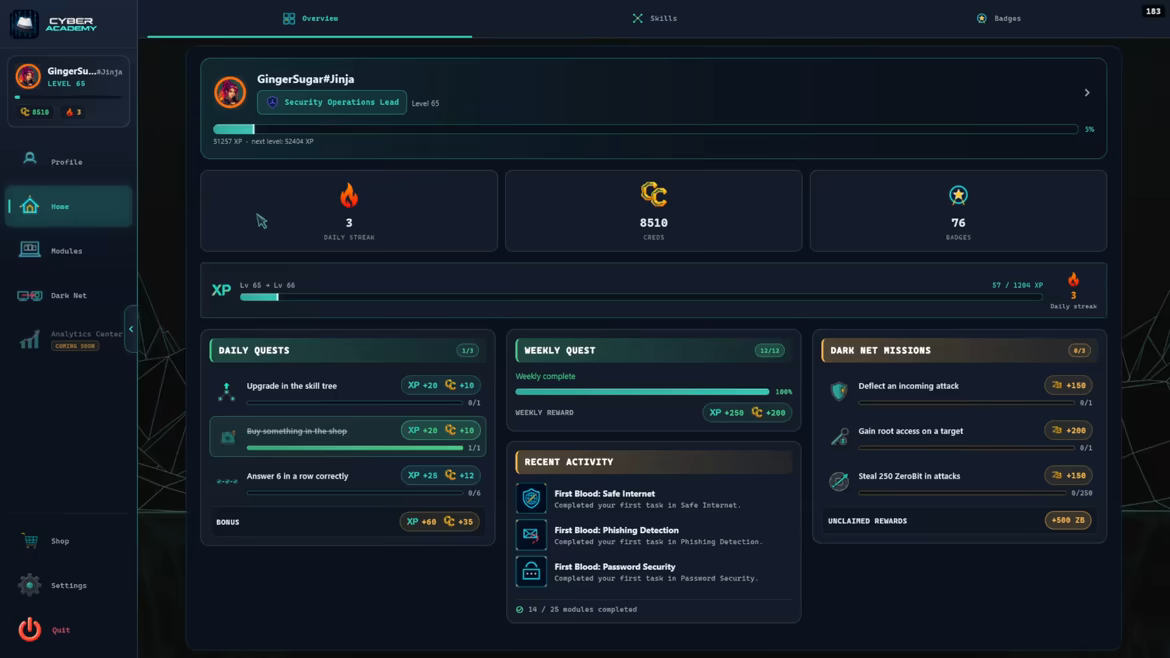Open the Dark Net section
The height and width of the screenshot is (658, 1170).
[x=68, y=295]
